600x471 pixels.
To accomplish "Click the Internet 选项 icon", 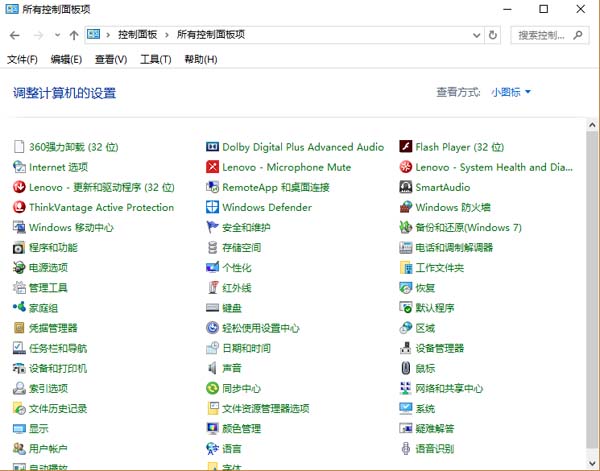I will (19, 167).
